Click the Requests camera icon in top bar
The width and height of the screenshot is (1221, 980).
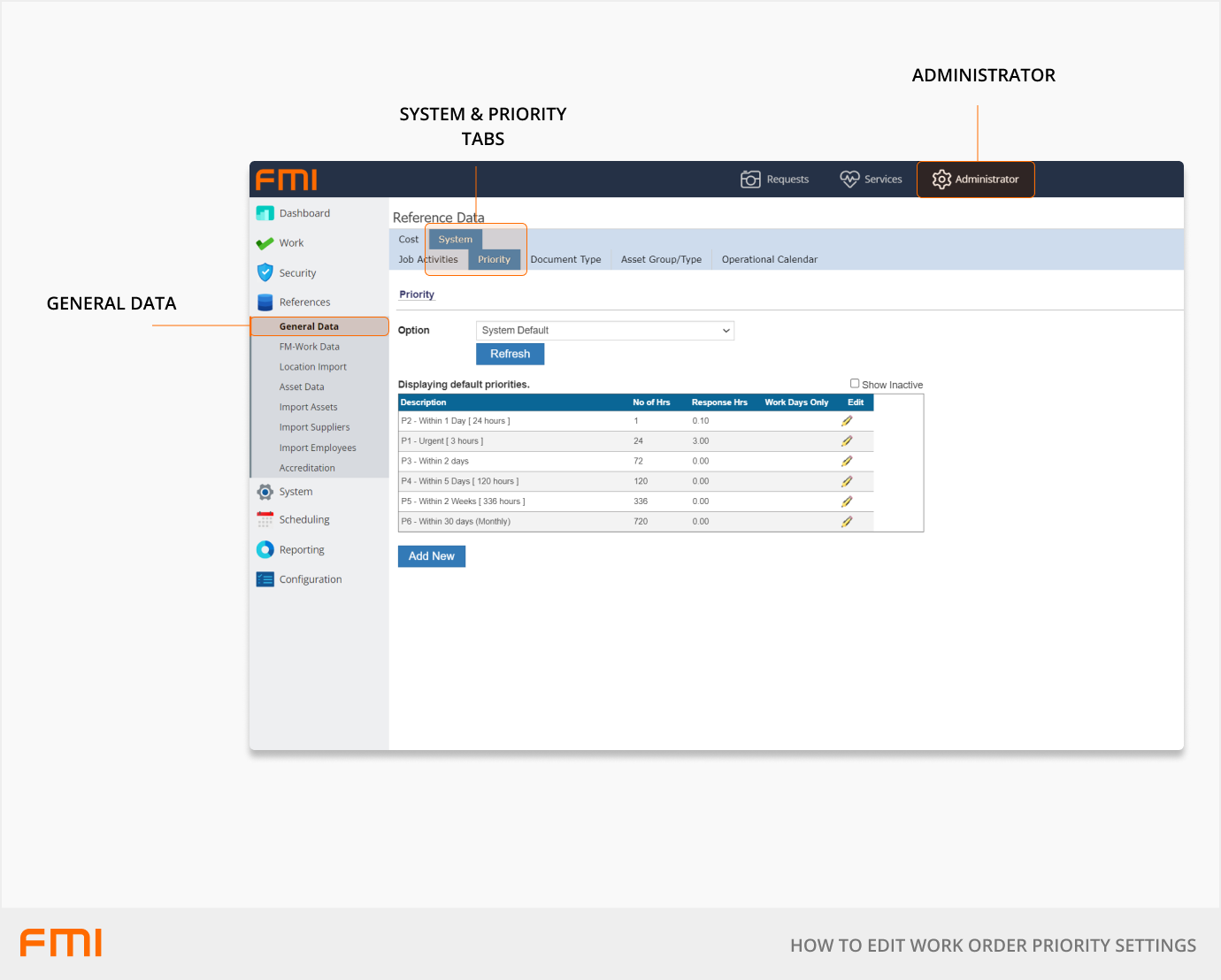click(x=750, y=179)
